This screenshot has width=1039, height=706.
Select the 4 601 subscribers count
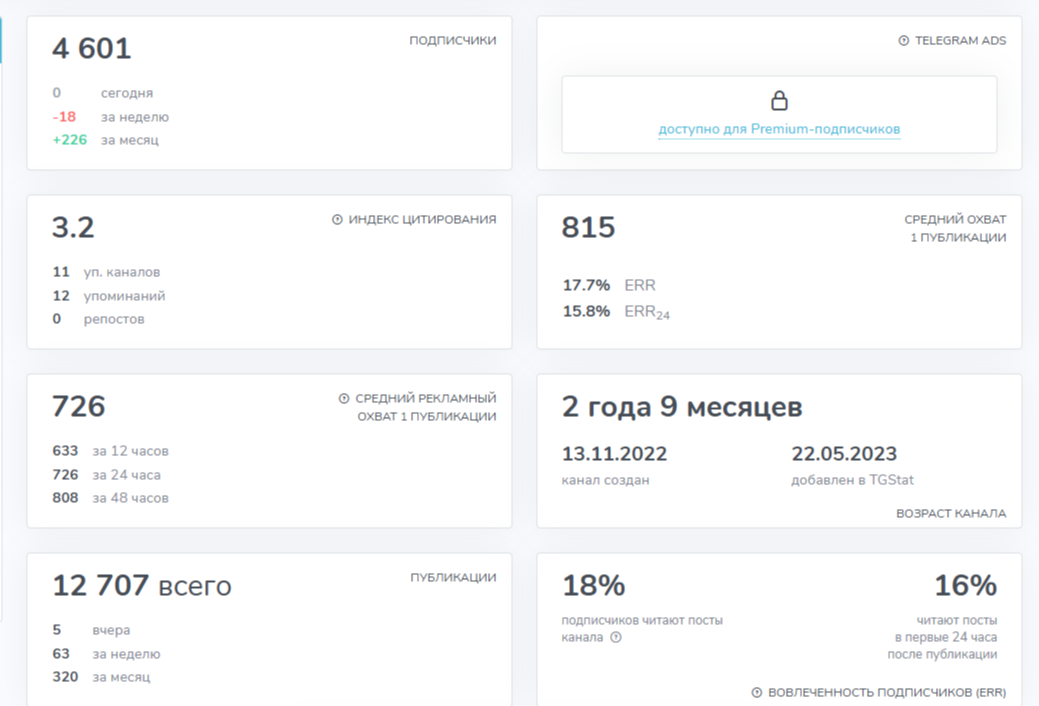click(92, 49)
